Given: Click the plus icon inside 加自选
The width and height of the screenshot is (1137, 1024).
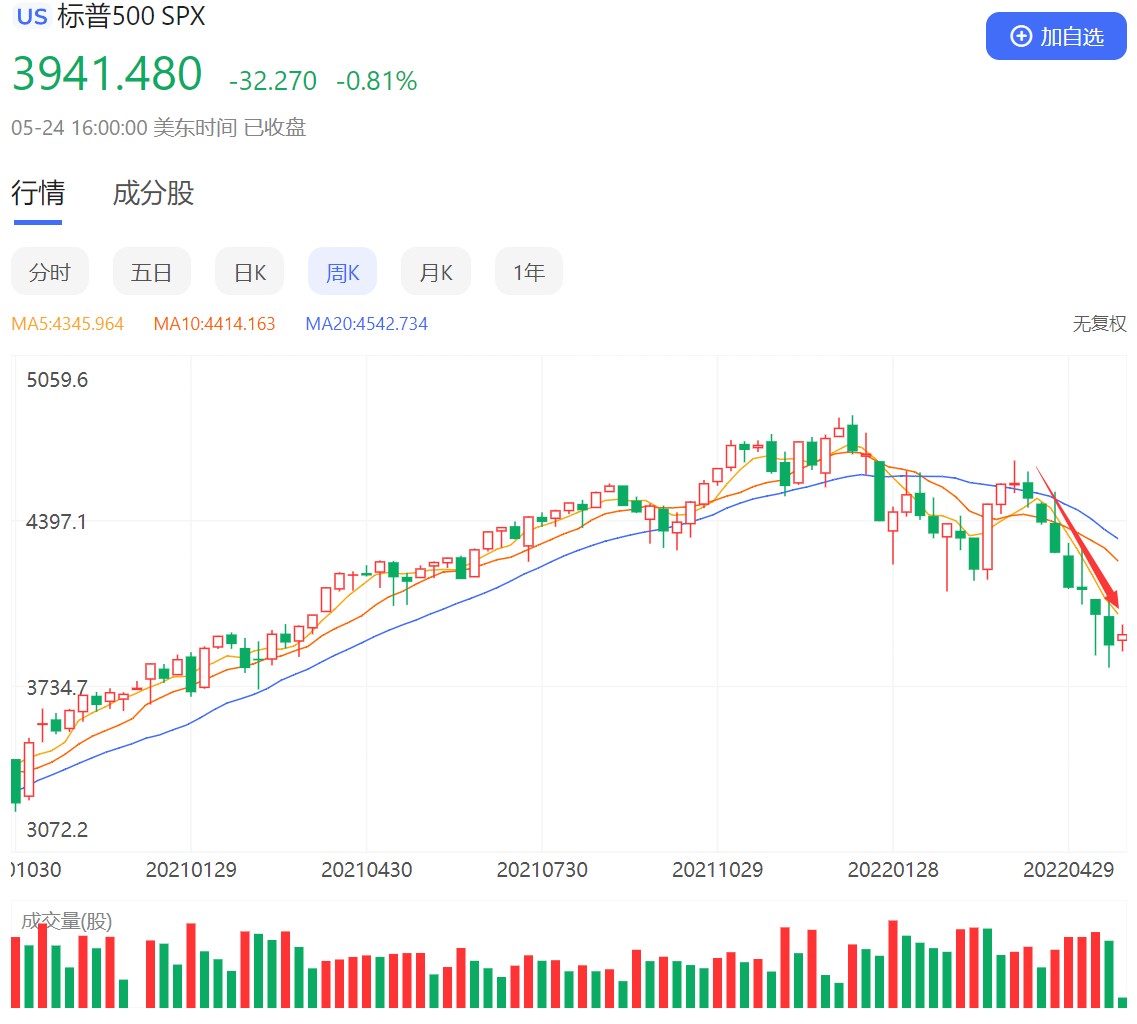Looking at the screenshot, I should [1021, 37].
